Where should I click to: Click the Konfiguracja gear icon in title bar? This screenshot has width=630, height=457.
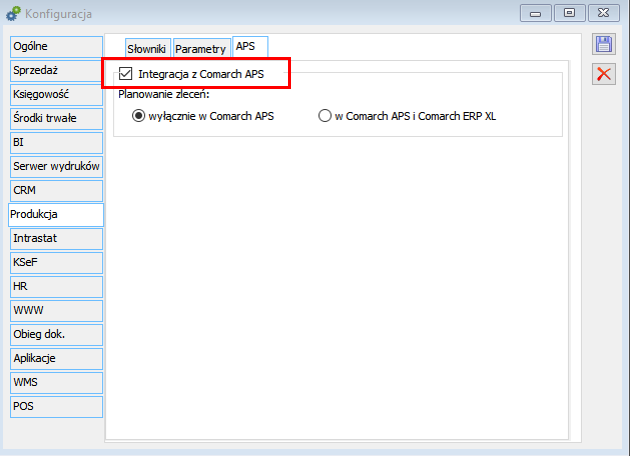[13, 14]
